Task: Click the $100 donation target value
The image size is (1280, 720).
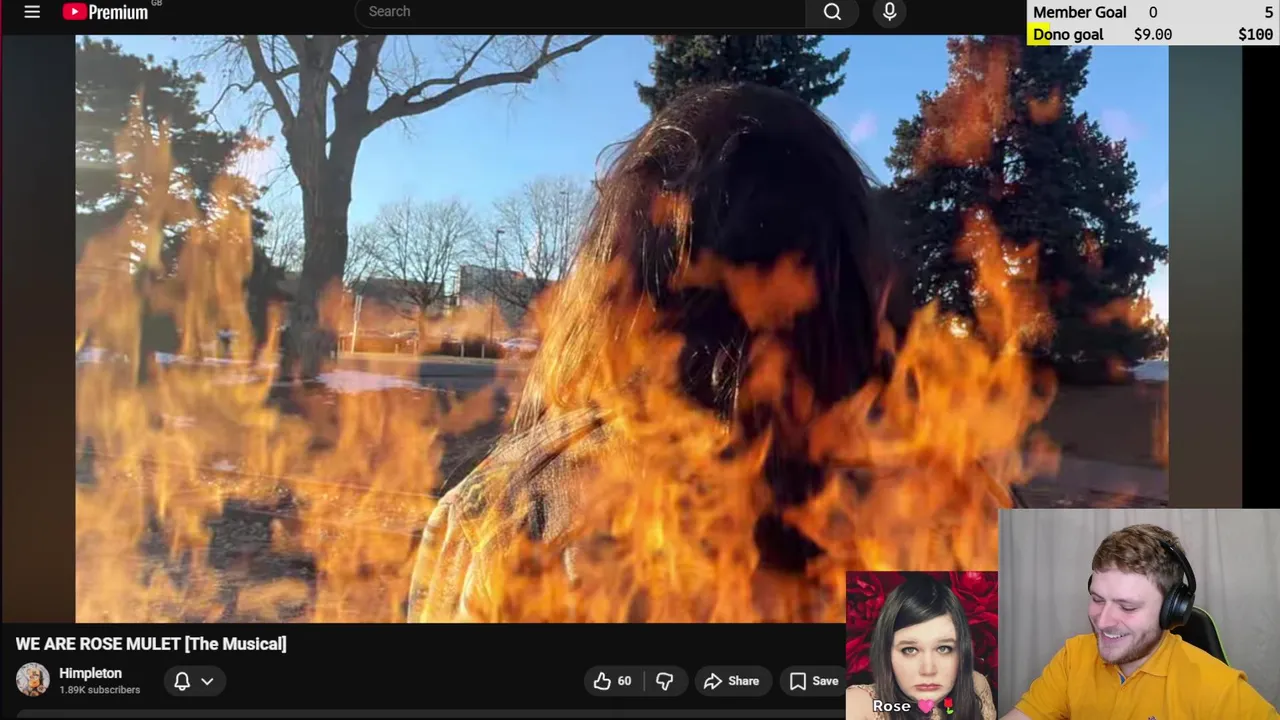Action: 1256,34
